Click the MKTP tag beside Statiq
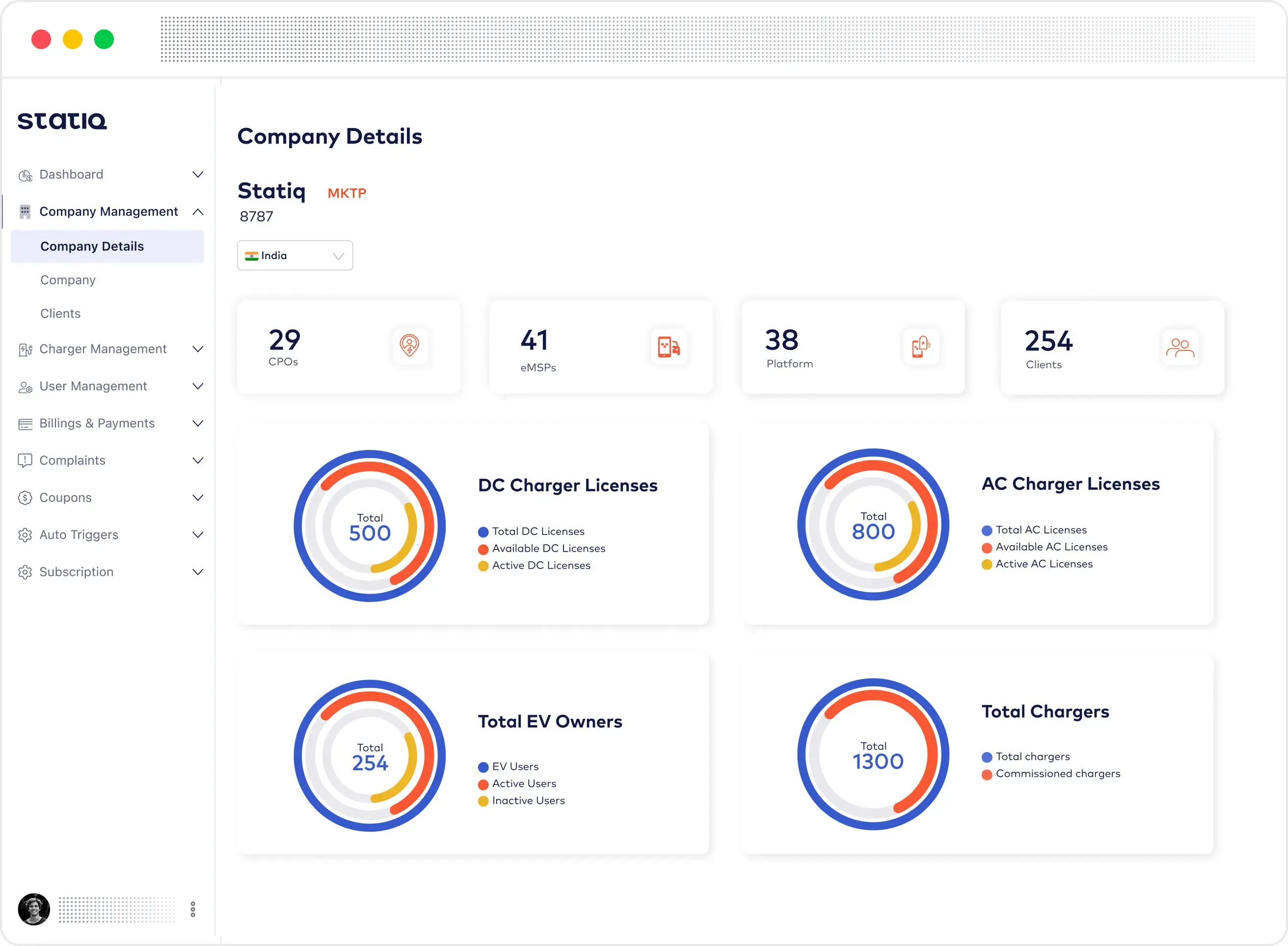The width and height of the screenshot is (1288, 946). tap(347, 193)
